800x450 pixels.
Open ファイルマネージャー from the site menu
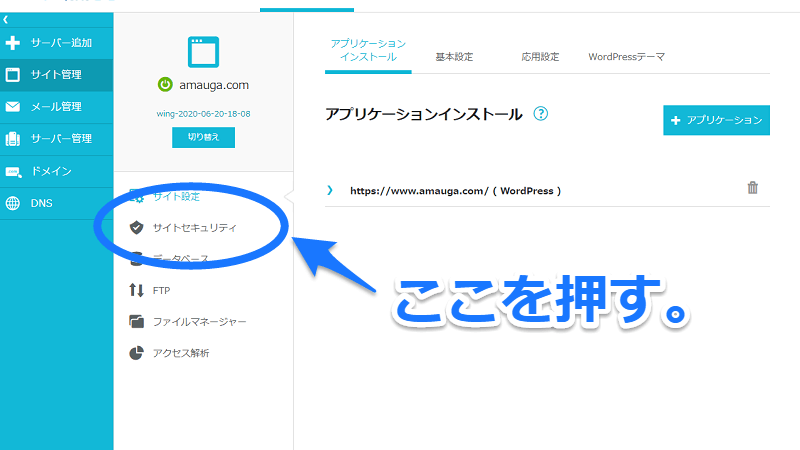pos(199,321)
